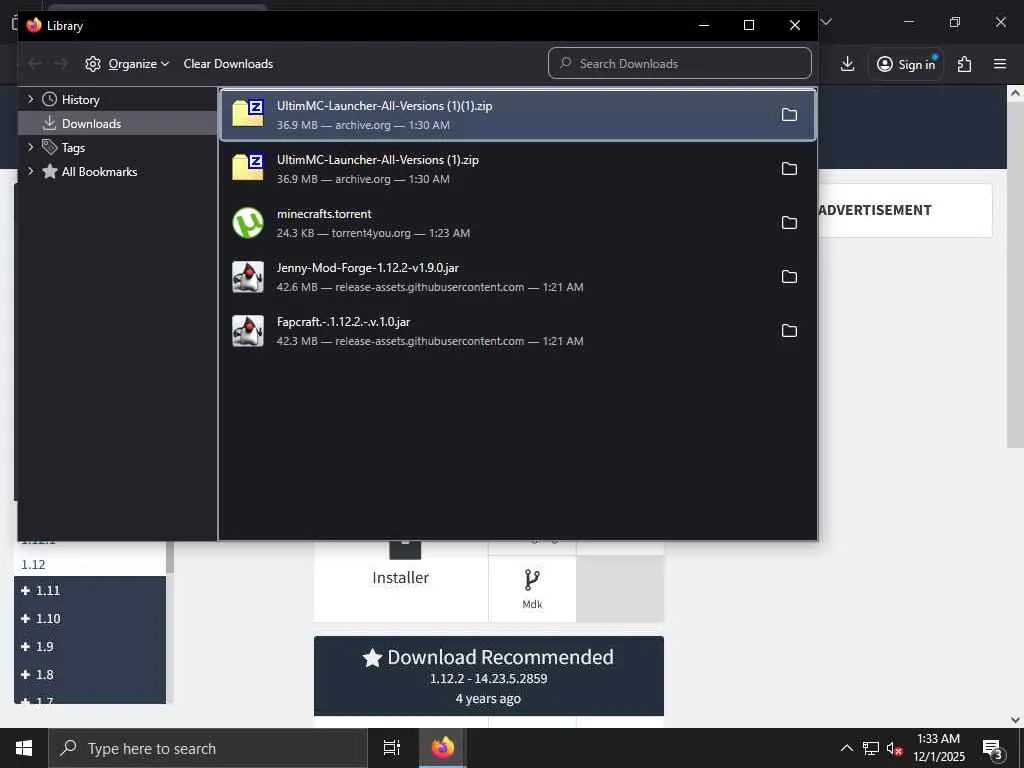Show hidden system tray icons
Viewport: 1024px width, 768px height.
(x=846, y=748)
